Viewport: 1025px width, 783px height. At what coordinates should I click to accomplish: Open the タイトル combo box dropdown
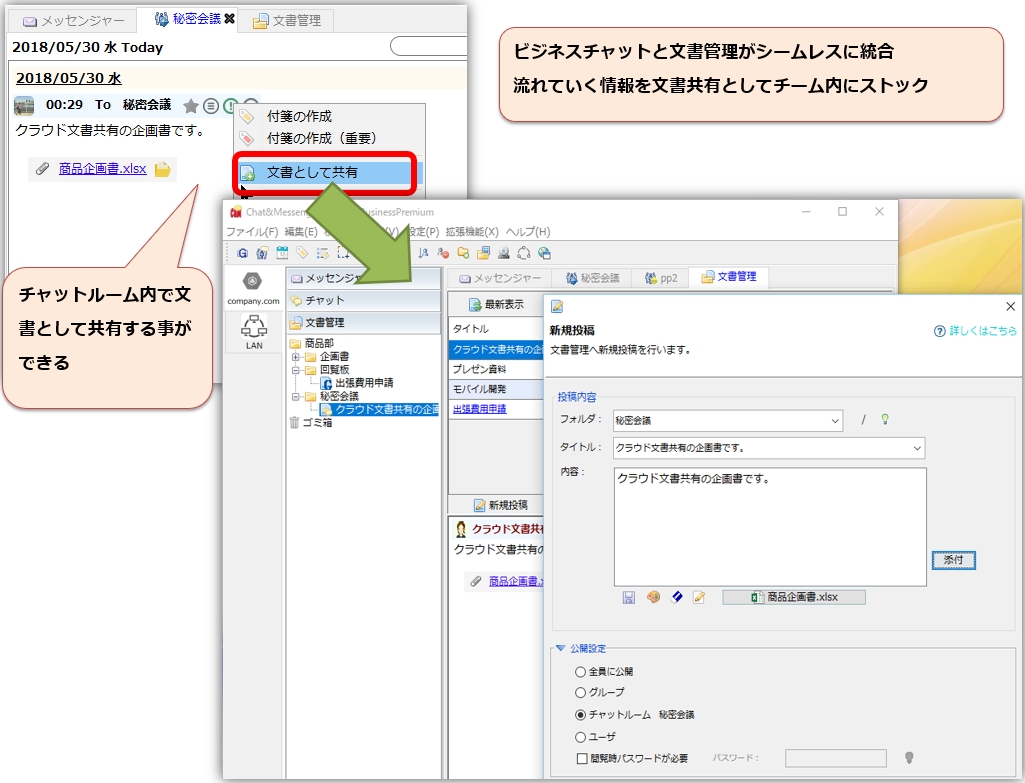[917, 449]
